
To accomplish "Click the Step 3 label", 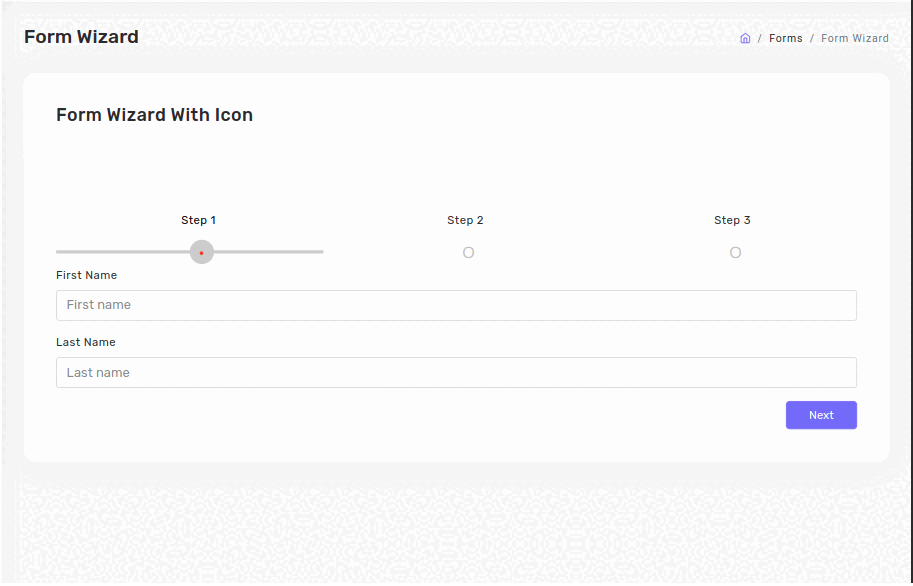I will click(732, 220).
